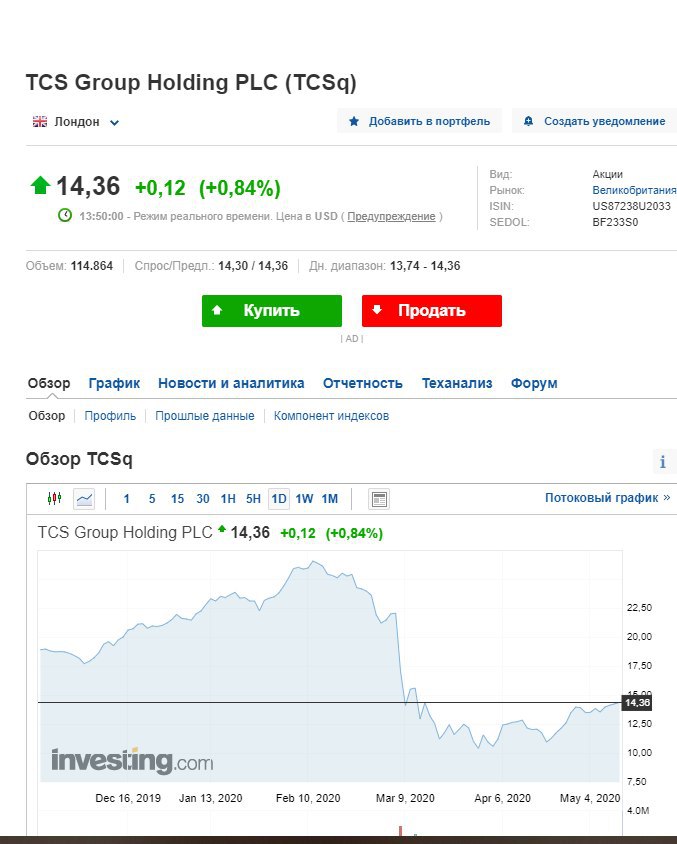Open Компонент индексов sub-tab

331,416
